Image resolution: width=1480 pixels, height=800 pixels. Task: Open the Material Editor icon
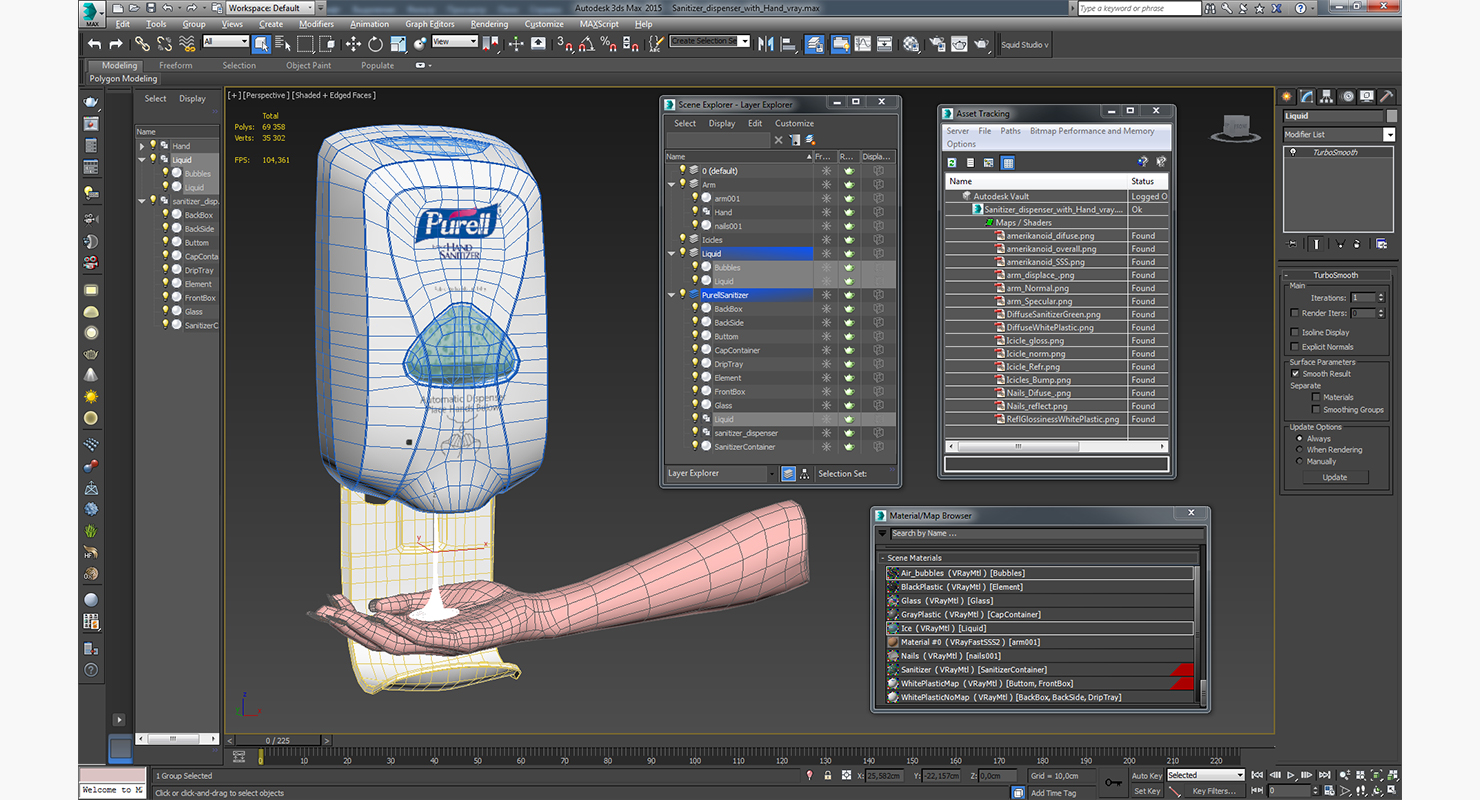[x=911, y=44]
